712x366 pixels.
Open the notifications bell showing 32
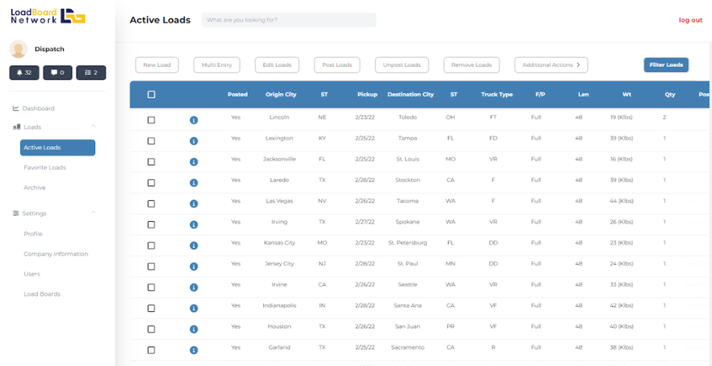24,73
